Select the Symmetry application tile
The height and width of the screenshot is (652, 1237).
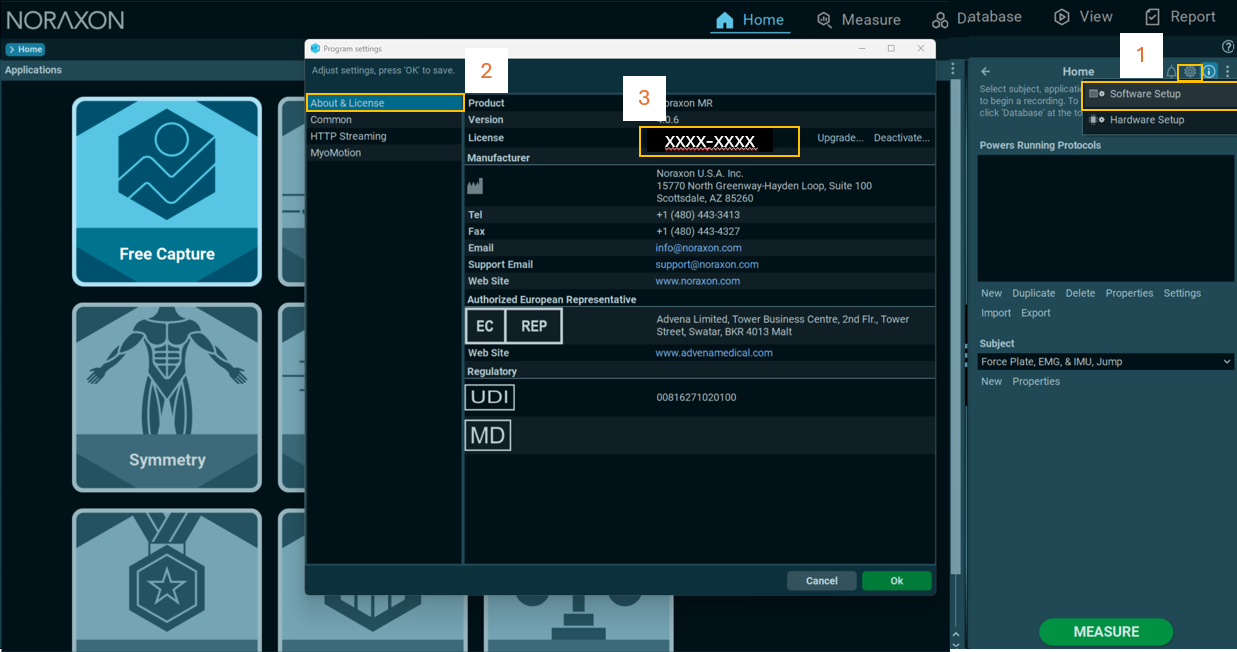click(167, 397)
